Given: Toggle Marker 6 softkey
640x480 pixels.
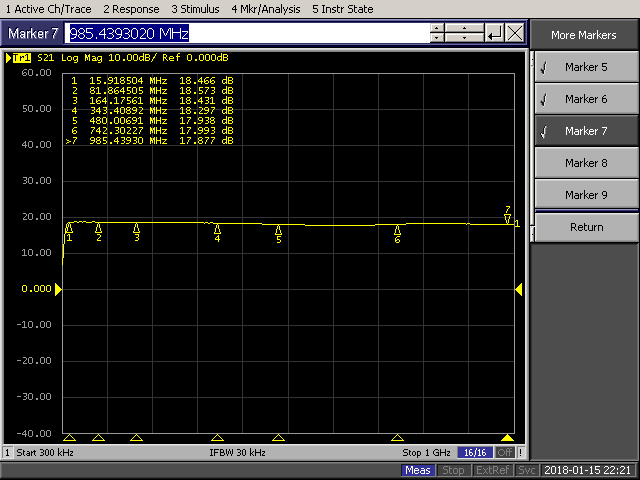Looking at the screenshot, I should (586, 99).
